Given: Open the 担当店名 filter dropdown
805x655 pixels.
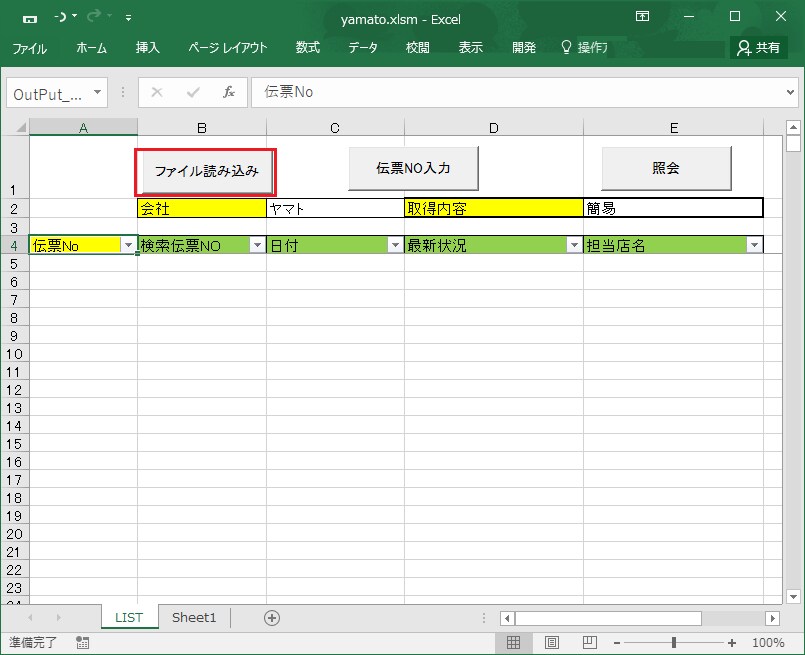Looking at the screenshot, I should (754, 245).
